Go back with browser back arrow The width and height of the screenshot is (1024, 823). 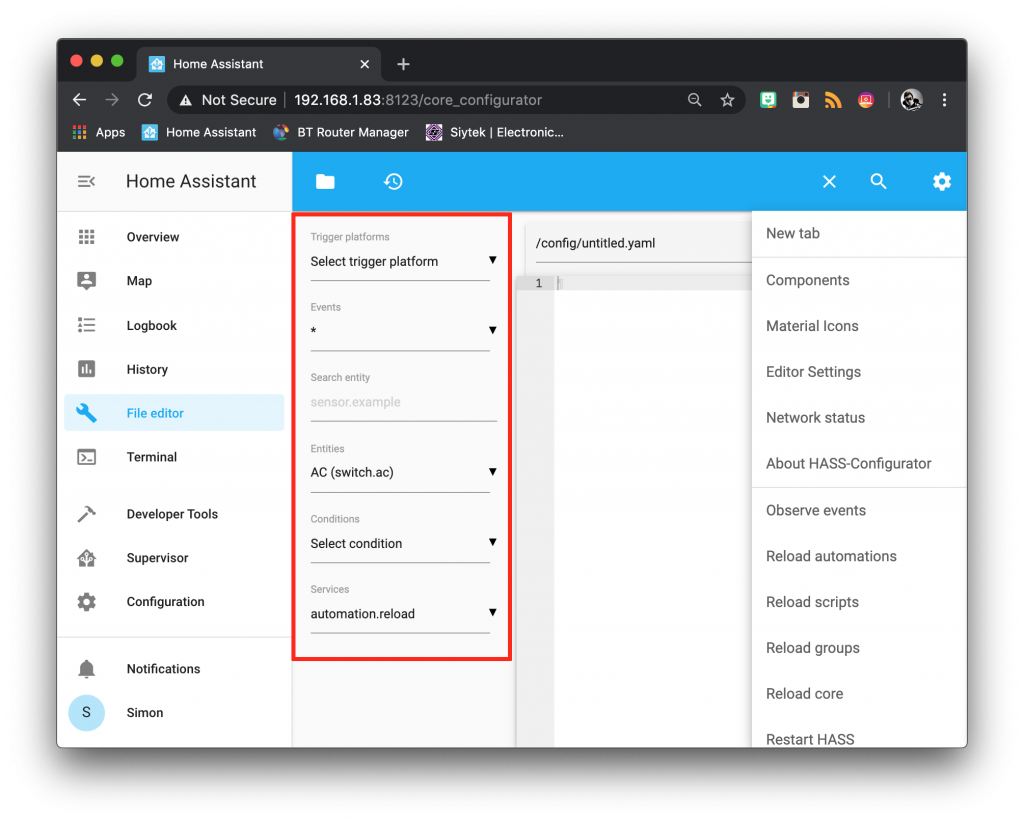pos(80,100)
